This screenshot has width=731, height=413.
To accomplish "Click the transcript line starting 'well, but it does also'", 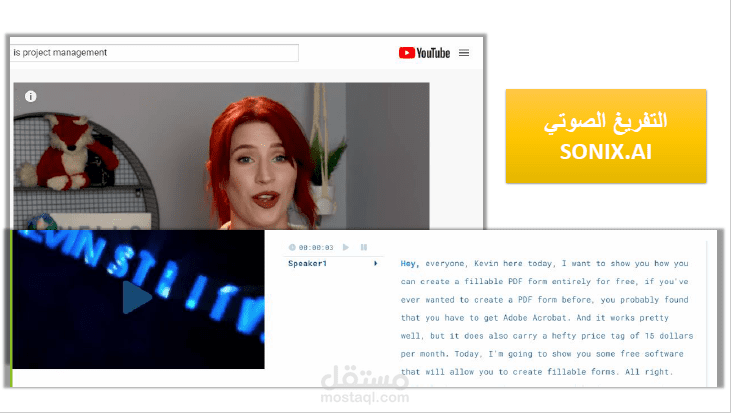I will (547, 336).
